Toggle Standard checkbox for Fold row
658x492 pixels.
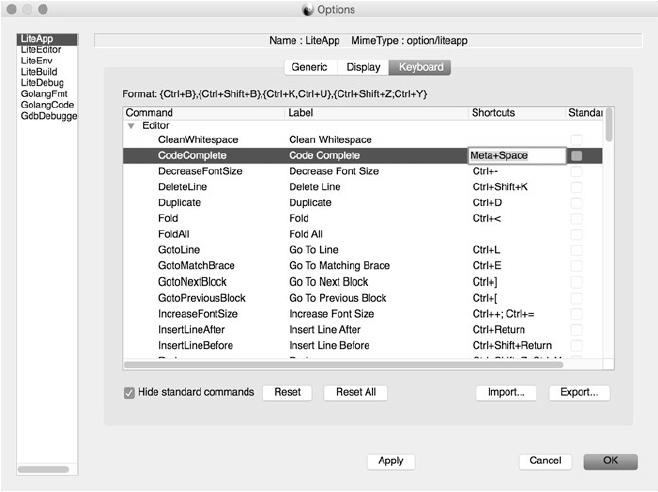click(x=577, y=218)
